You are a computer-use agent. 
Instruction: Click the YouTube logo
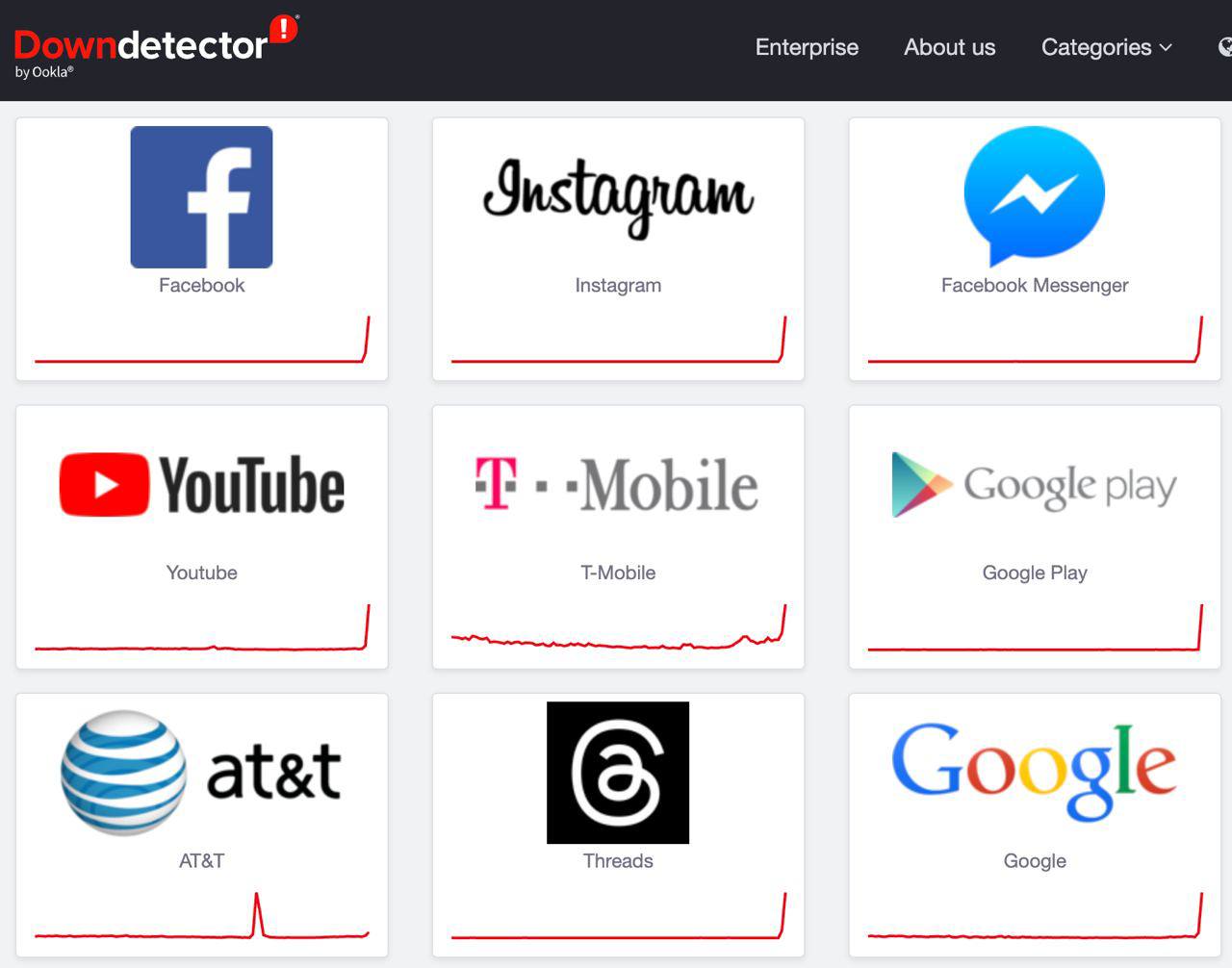click(201, 485)
